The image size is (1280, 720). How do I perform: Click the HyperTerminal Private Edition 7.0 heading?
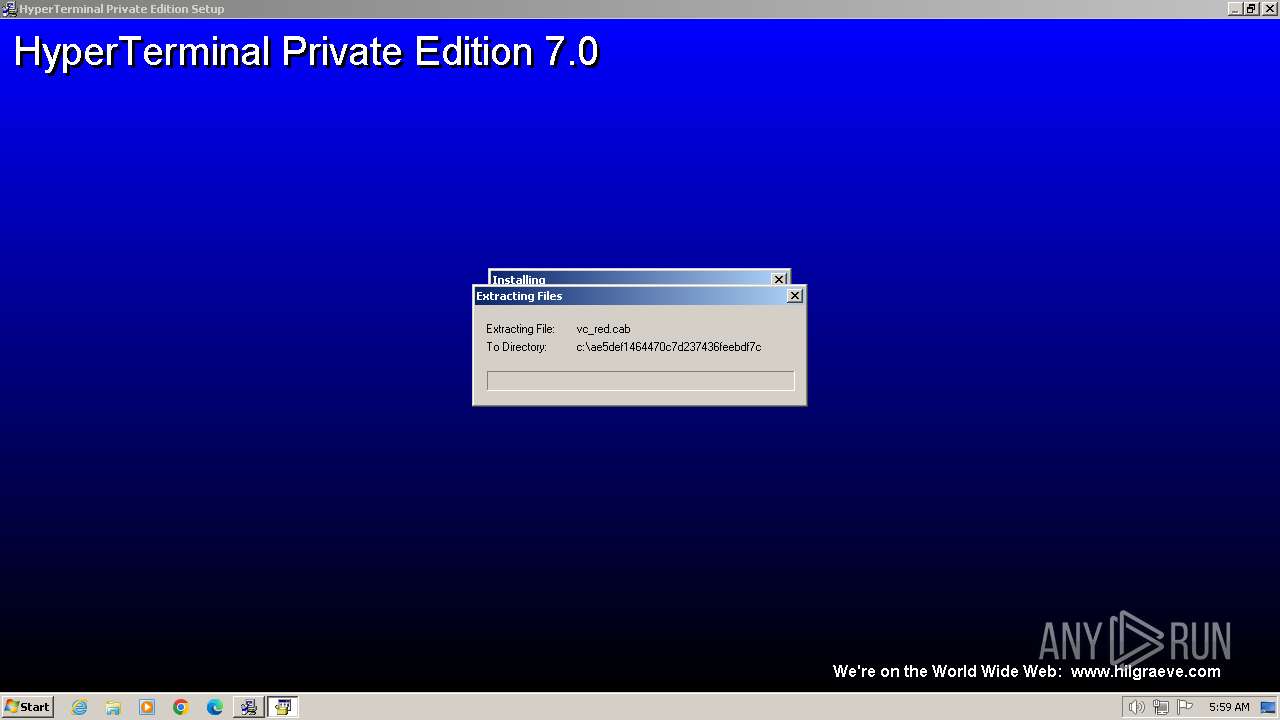pos(306,52)
